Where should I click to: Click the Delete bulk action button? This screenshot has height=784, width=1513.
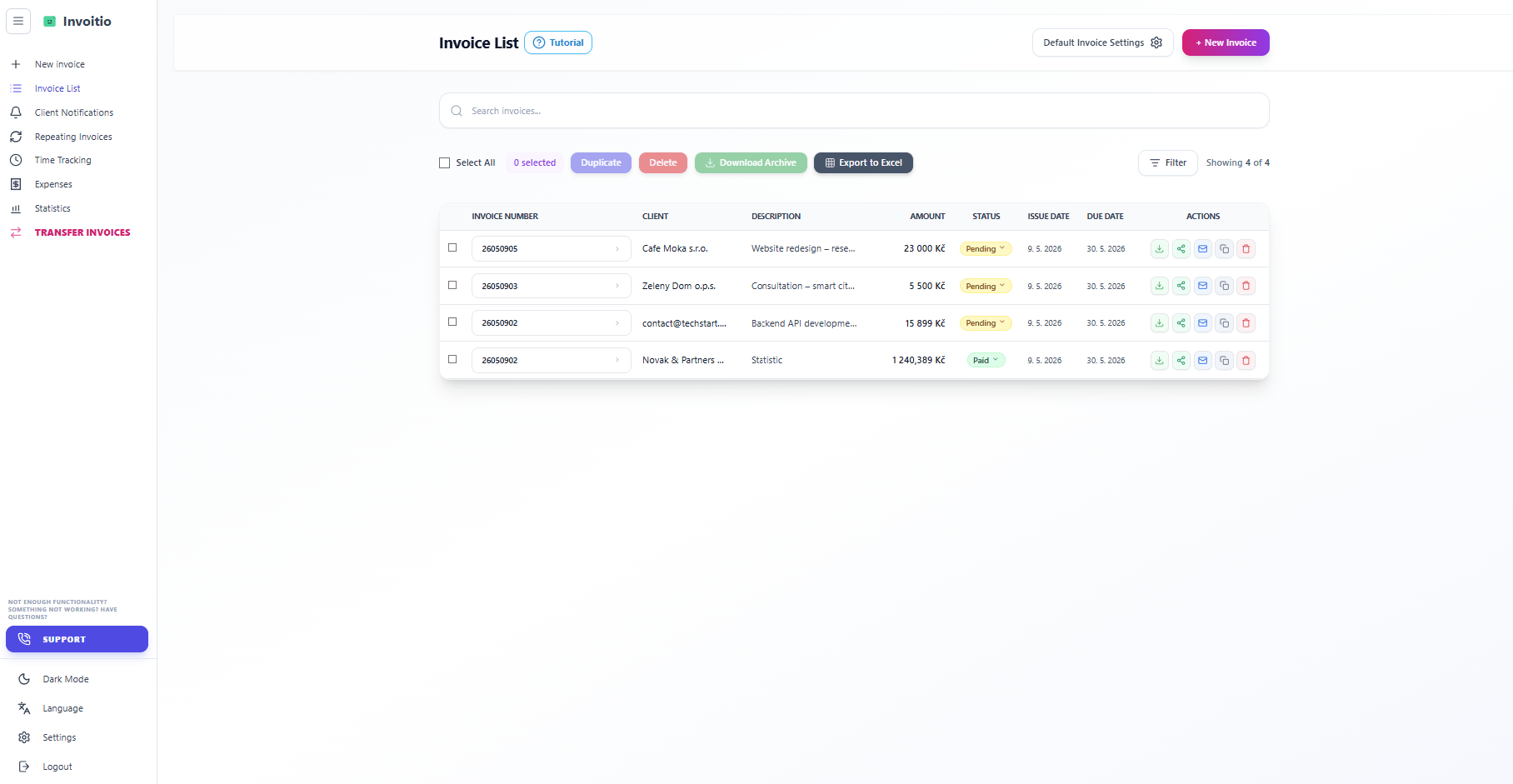663,163
